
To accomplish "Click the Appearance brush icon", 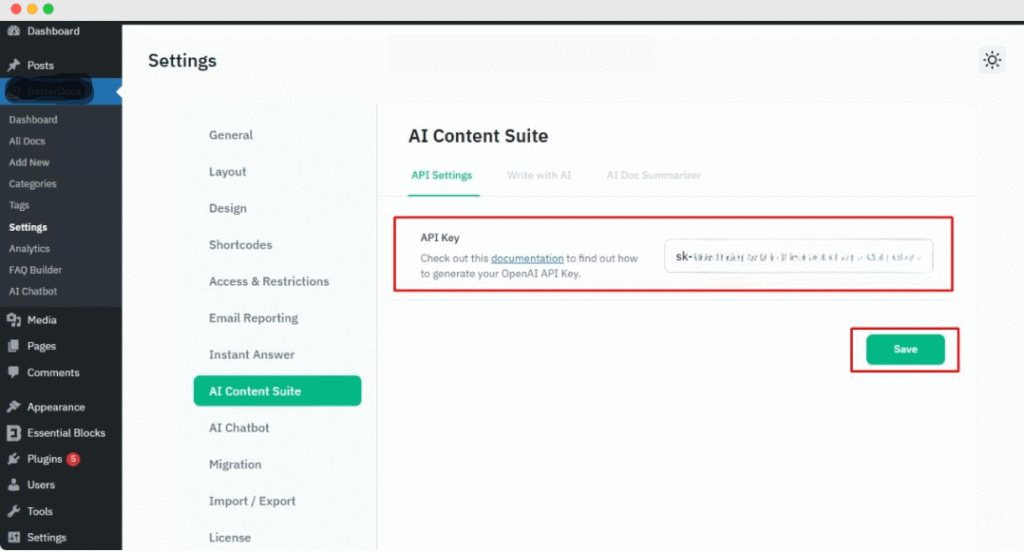I will click(x=14, y=407).
